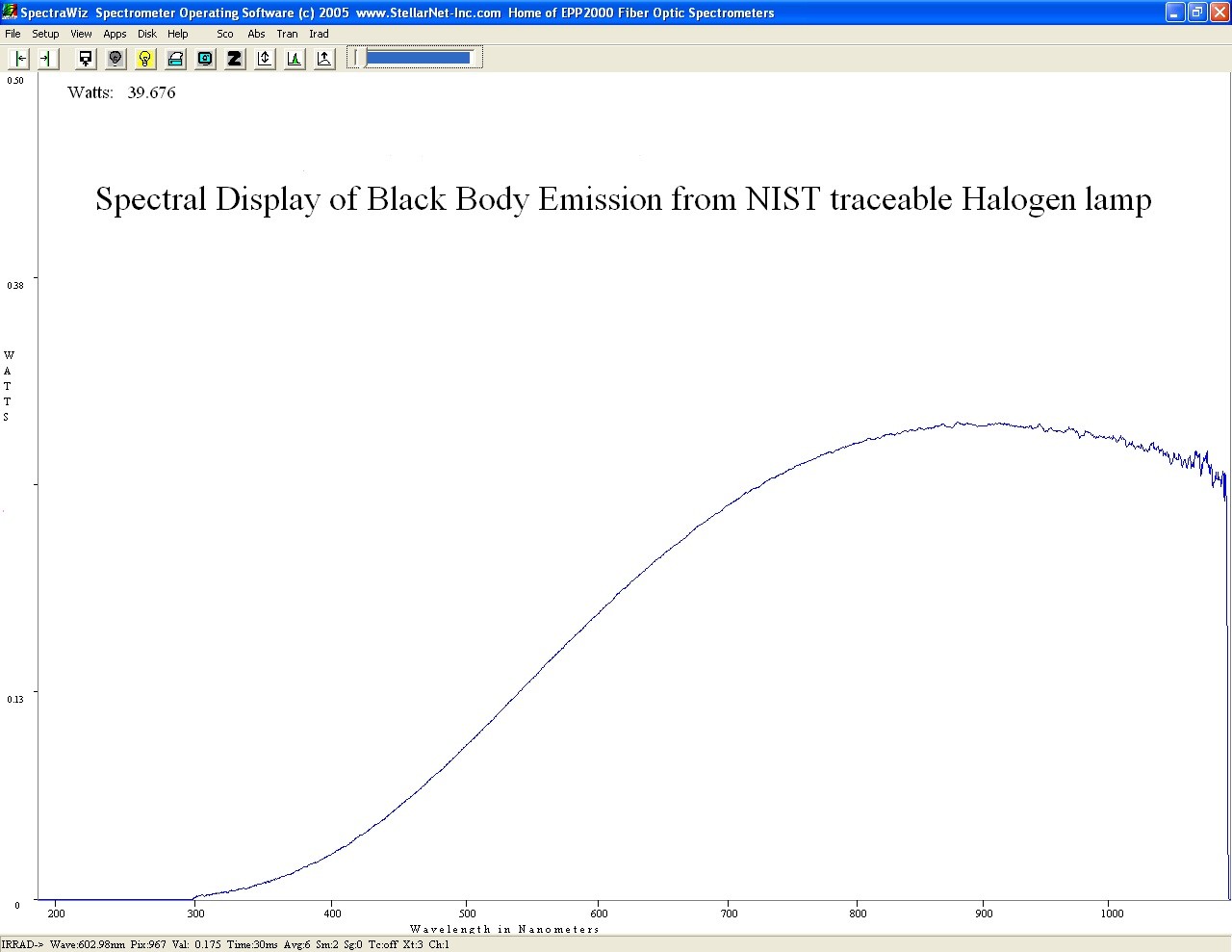Click the dark lamp reference icon

pyautogui.click(x=115, y=59)
